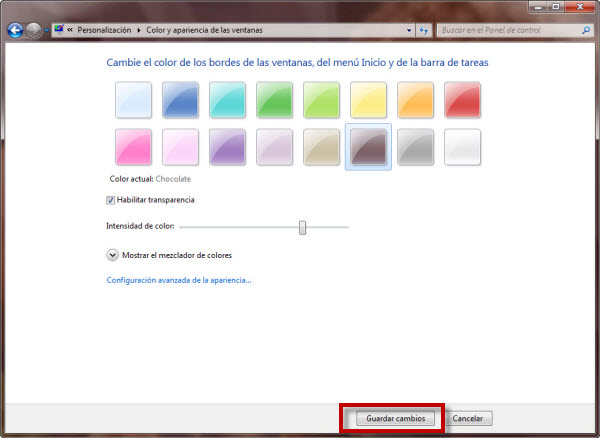
Task: Choose the yellow color swatch
Action: (x=368, y=100)
